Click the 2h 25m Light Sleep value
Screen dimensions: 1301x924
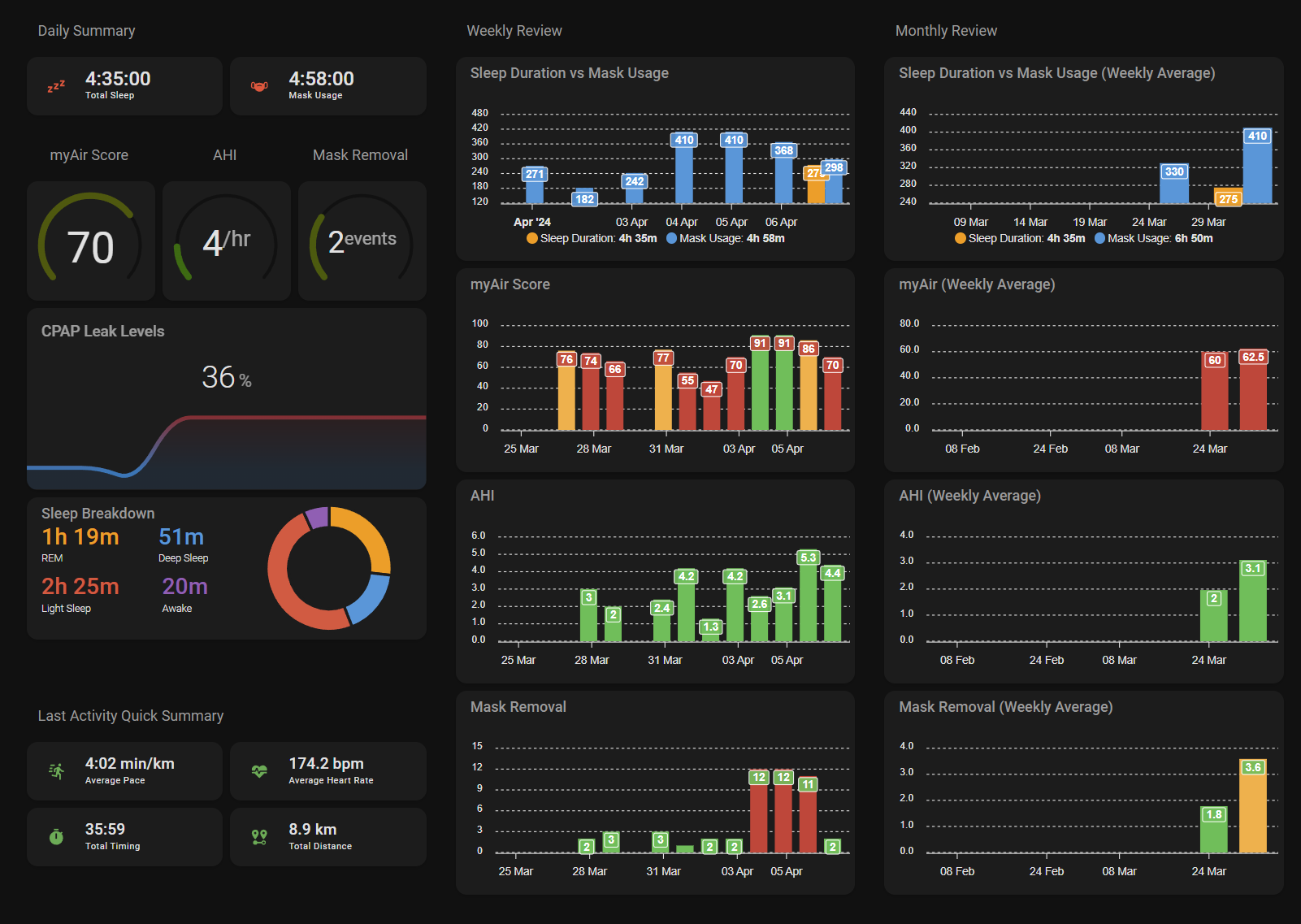coord(80,587)
